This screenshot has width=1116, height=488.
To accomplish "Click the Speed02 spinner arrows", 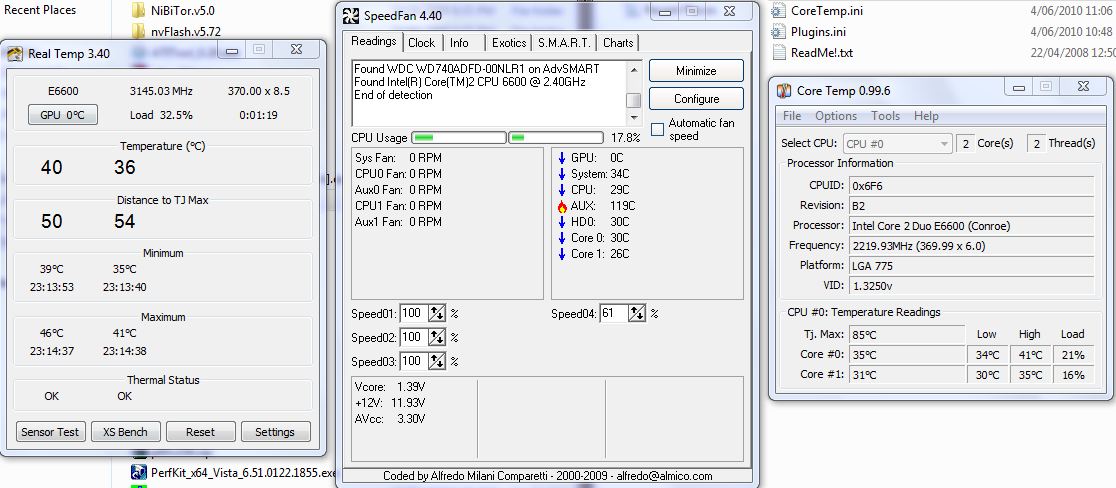I will point(437,337).
